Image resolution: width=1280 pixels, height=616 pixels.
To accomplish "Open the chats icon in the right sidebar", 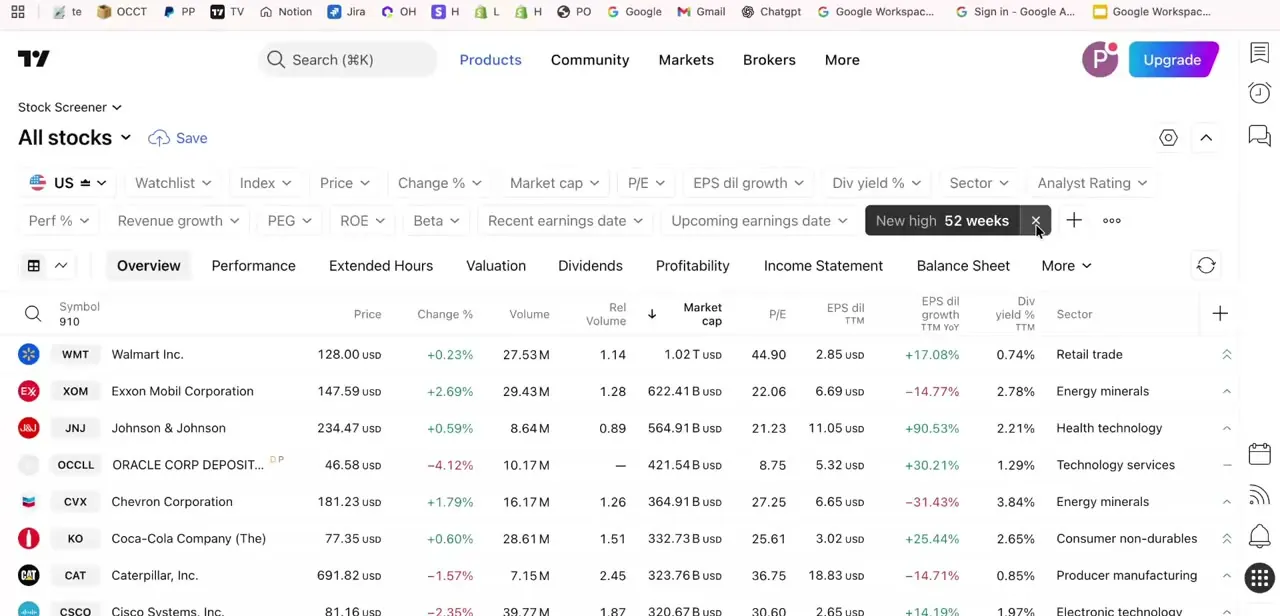I will pos(1260,135).
